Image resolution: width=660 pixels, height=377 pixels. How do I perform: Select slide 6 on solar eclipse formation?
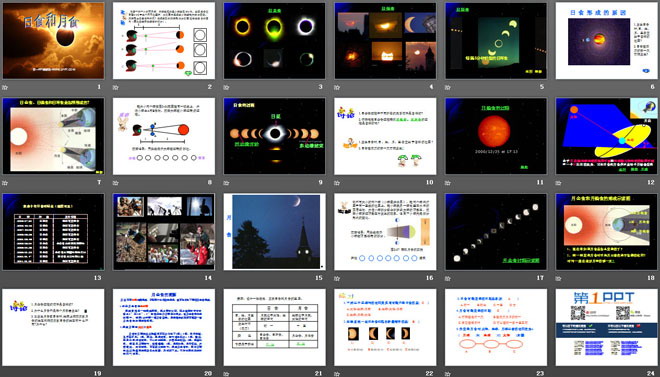pos(607,41)
